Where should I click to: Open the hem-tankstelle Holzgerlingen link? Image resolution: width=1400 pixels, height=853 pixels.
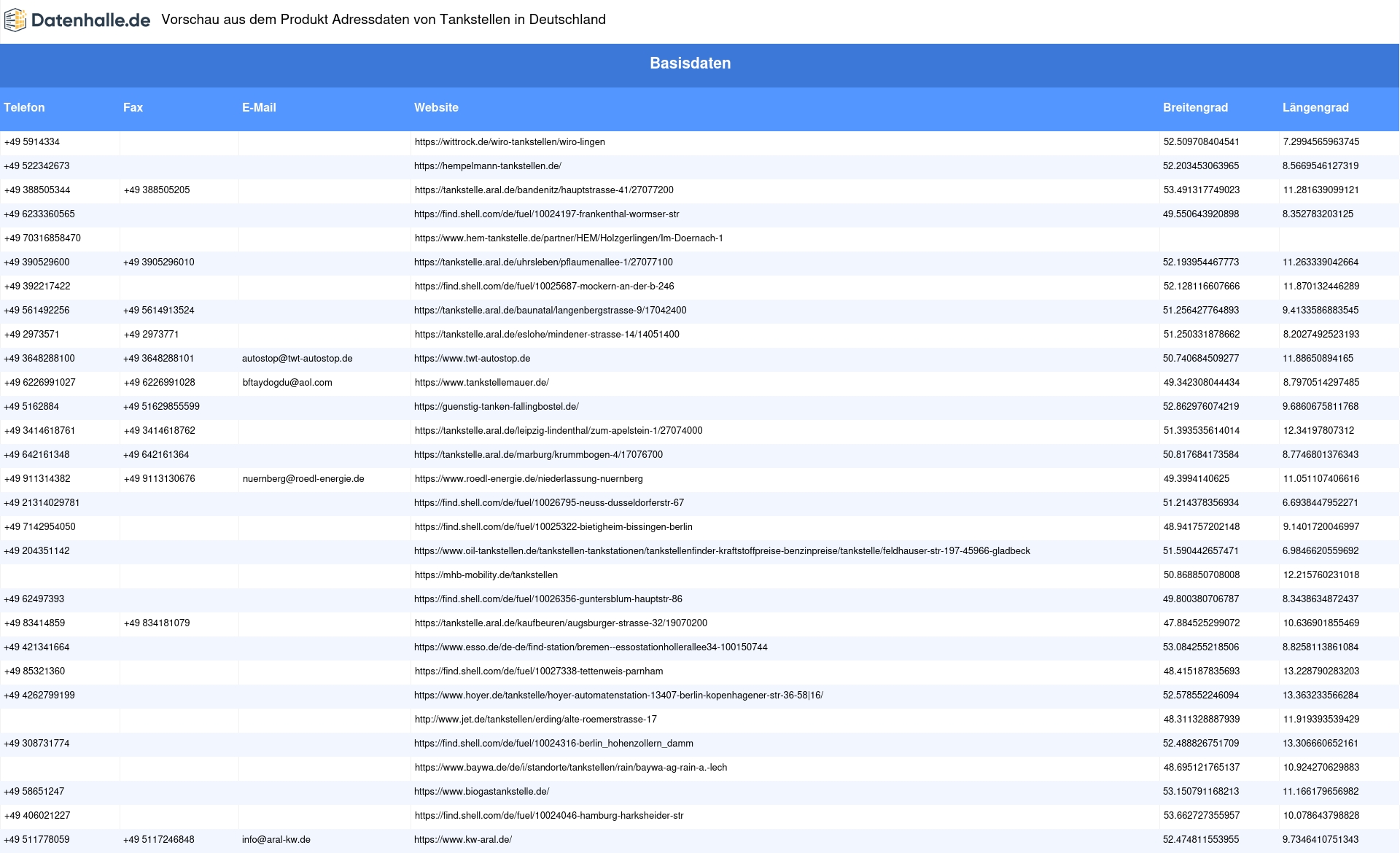[x=569, y=238]
